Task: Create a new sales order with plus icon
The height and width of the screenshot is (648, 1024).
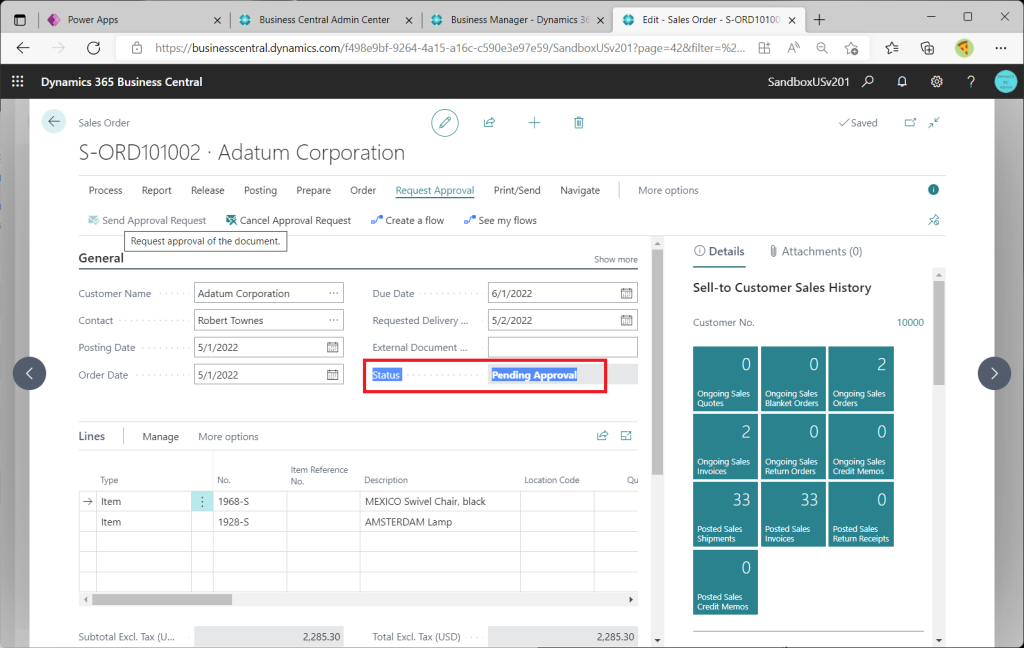Action: (534, 123)
